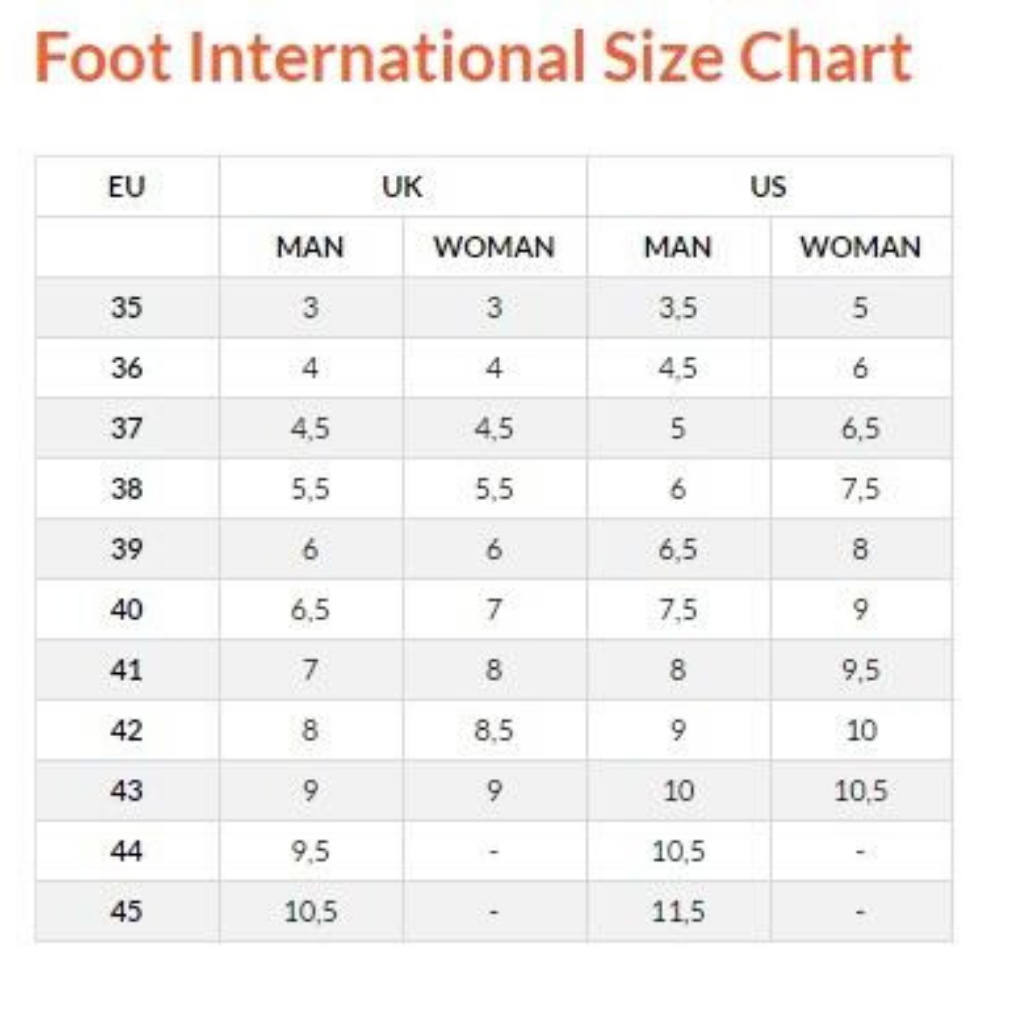Click EU size 38 row label
Viewport: 1024px width, 1024px height.
pos(127,489)
